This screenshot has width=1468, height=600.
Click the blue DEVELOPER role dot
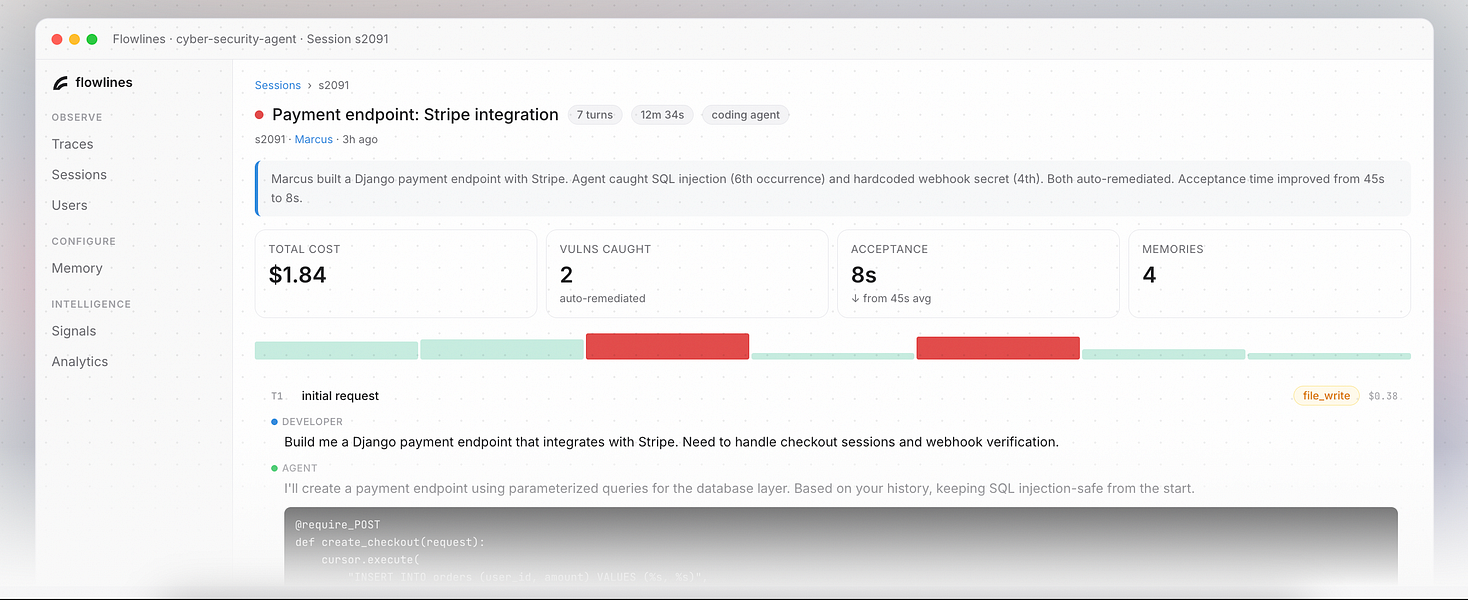[x=275, y=422]
